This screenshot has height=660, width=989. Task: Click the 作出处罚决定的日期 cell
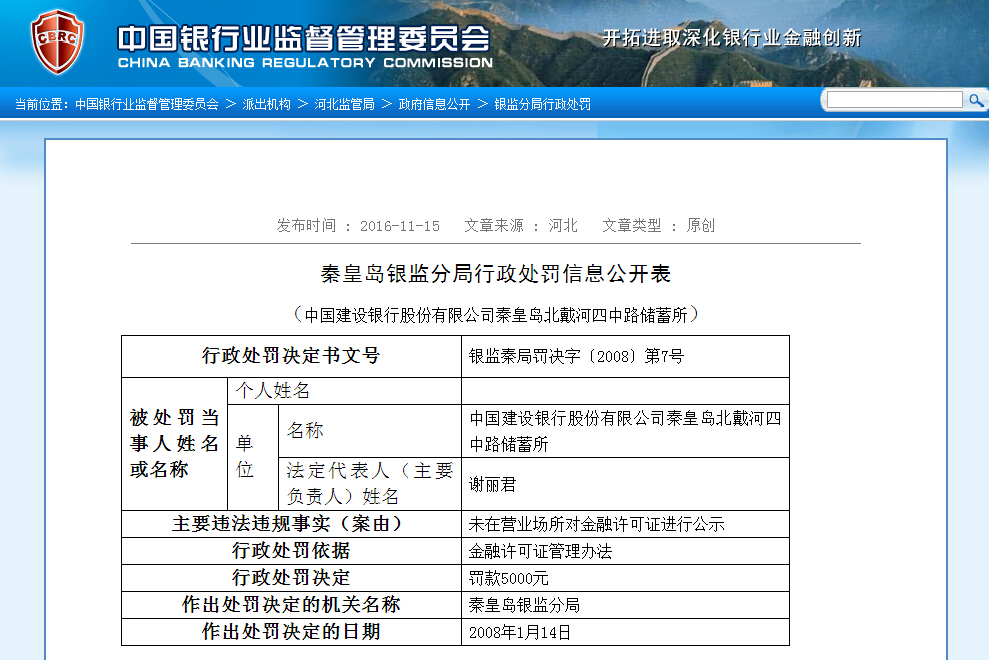point(291,632)
